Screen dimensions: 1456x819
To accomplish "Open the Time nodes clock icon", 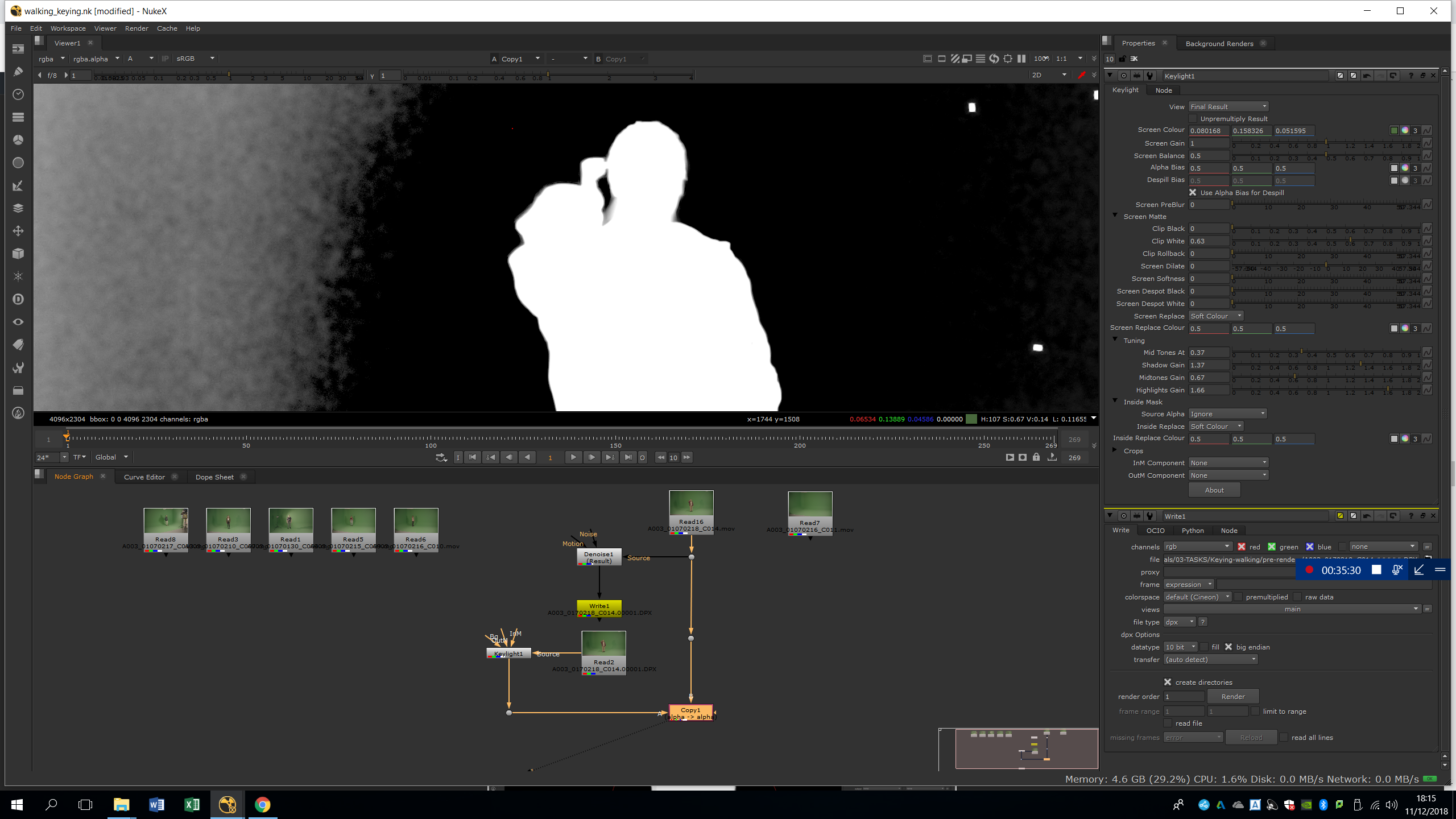I will [18, 94].
